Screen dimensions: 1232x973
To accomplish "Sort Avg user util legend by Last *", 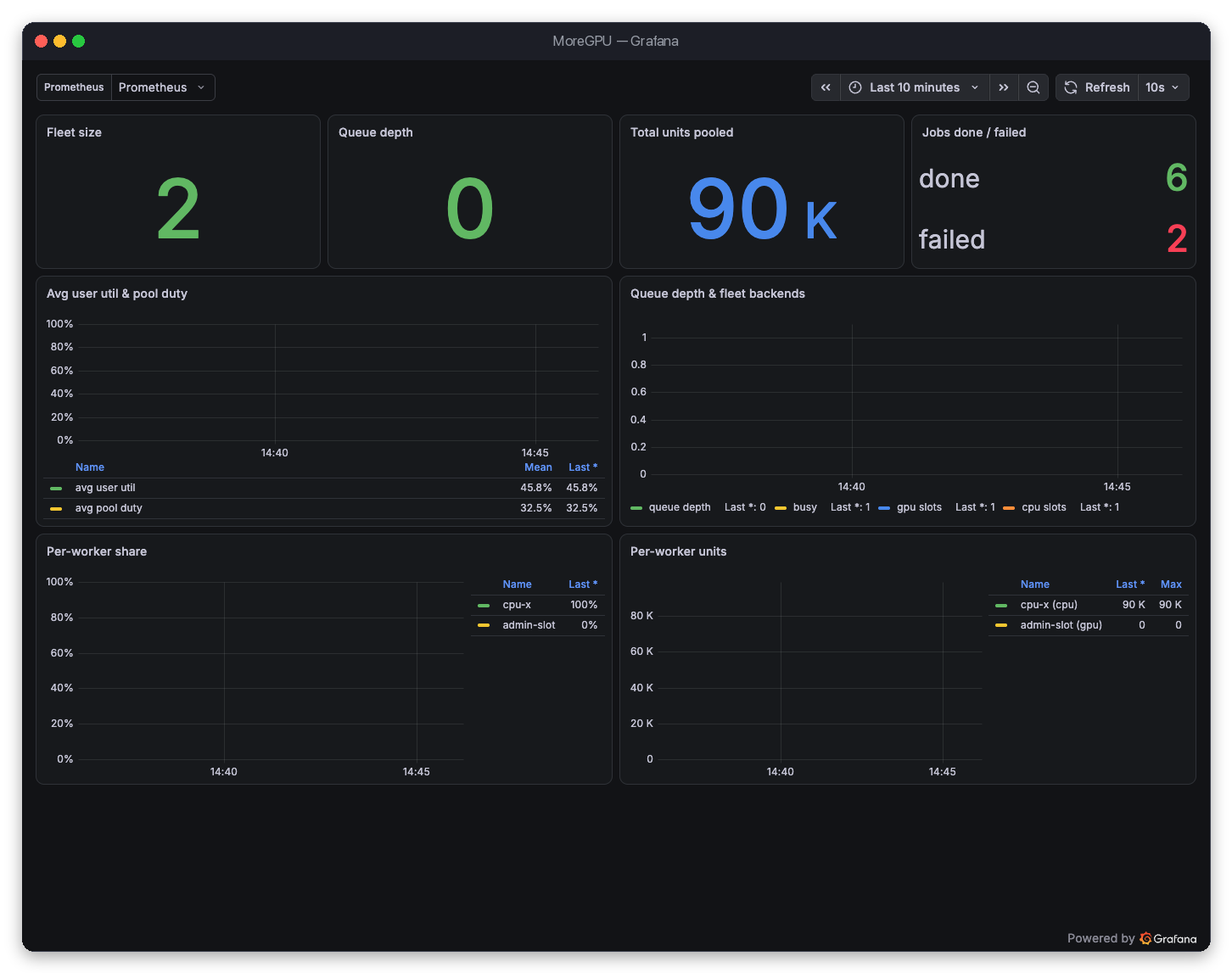I will 583,467.
